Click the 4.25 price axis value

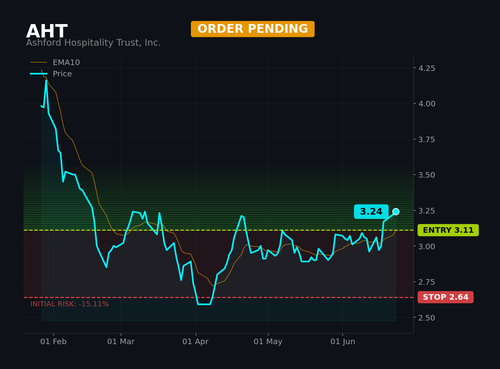[x=427, y=68]
